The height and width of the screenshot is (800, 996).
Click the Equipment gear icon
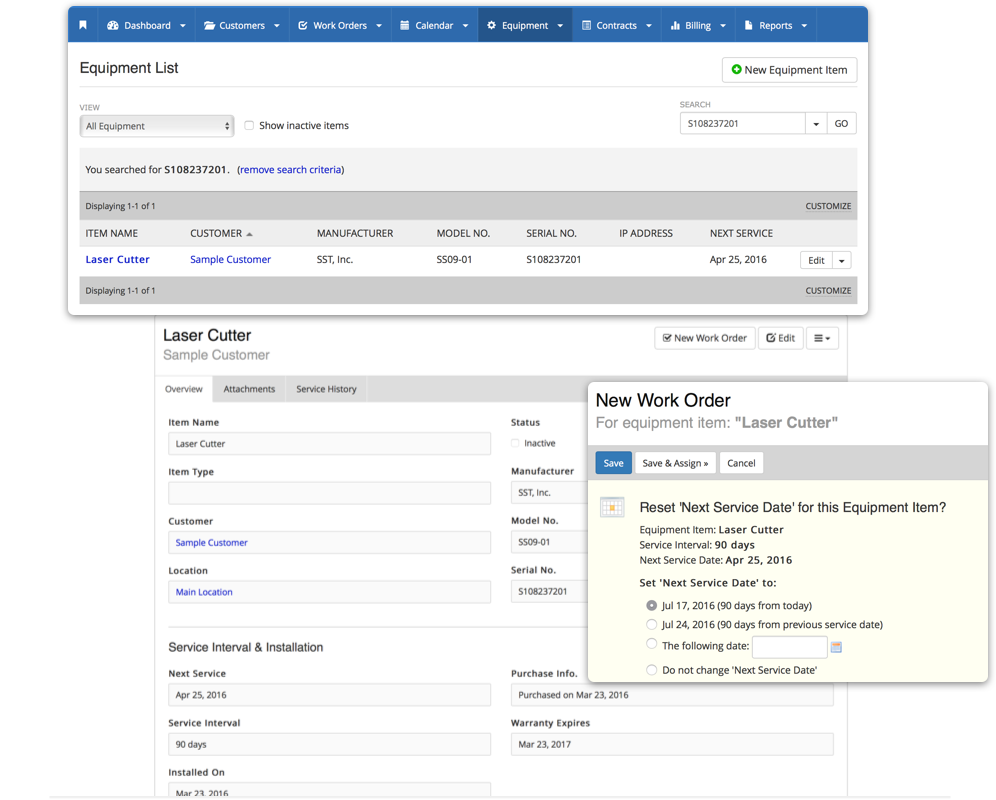click(x=491, y=25)
